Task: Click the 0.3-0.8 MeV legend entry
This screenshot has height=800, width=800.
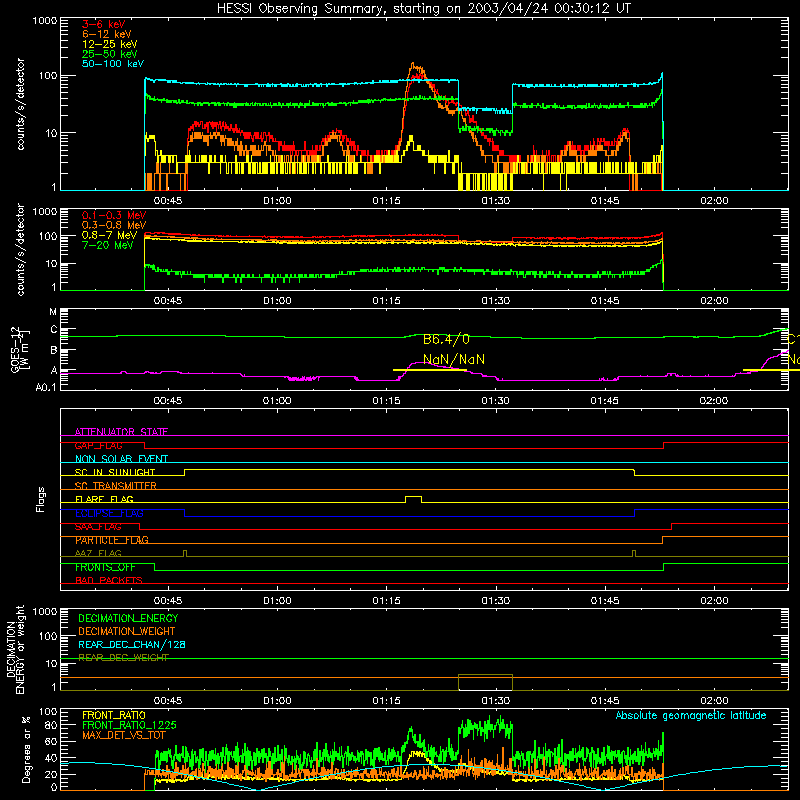Action: pos(114,225)
